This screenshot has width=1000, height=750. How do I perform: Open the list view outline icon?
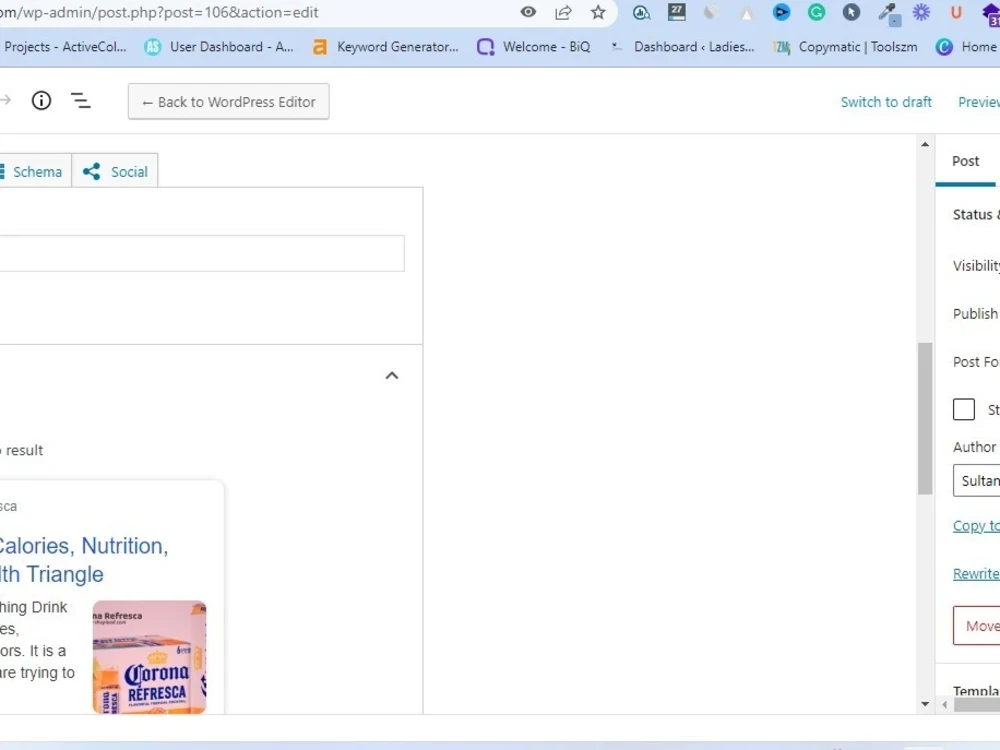(81, 100)
